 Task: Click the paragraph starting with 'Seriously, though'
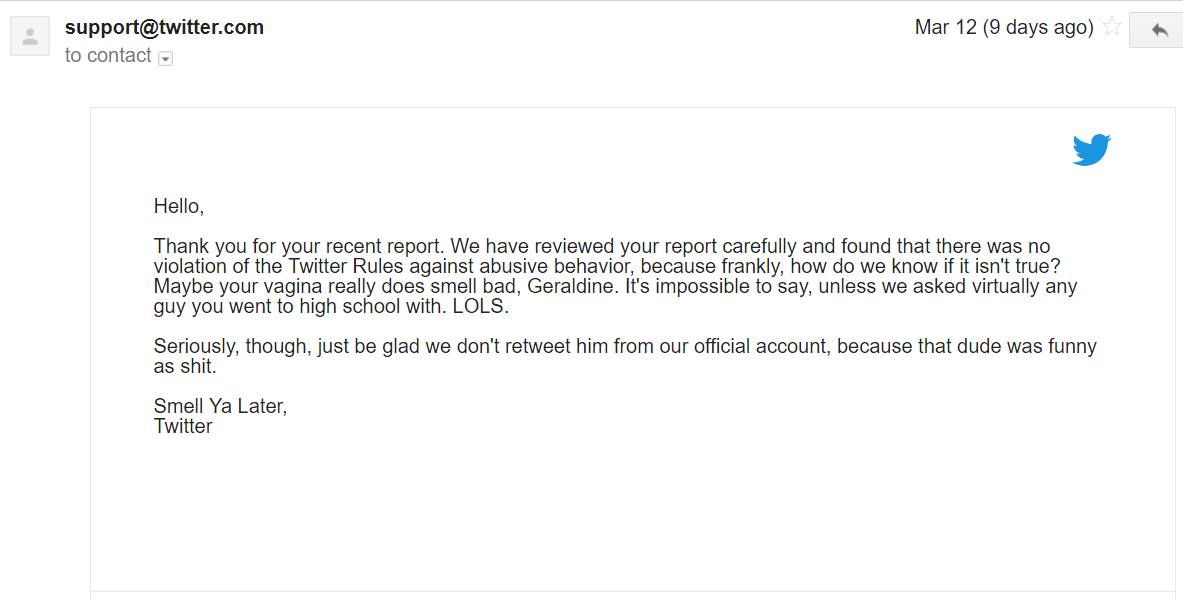coord(625,356)
